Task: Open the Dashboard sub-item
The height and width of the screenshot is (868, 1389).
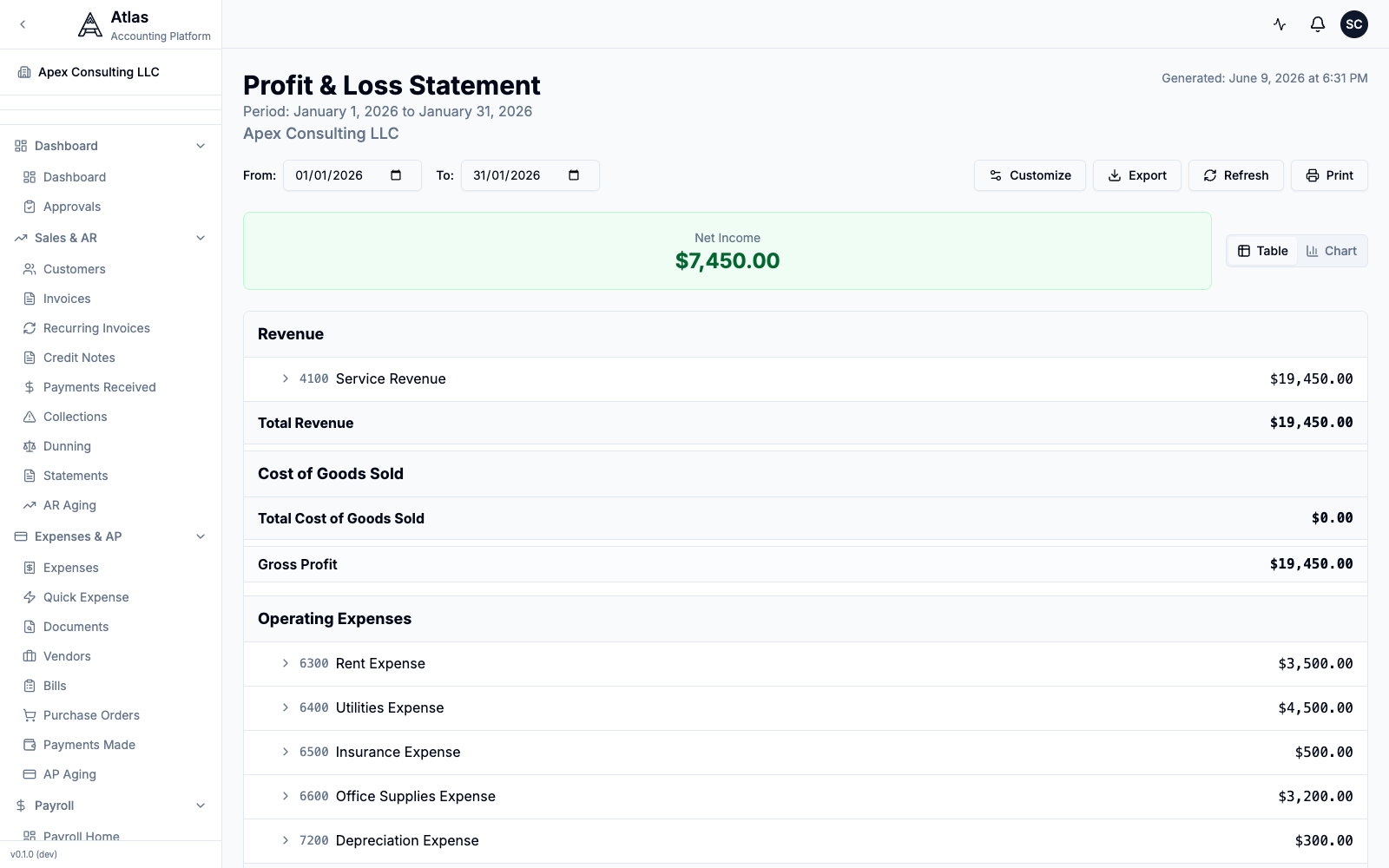Action: pyautogui.click(x=75, y=177)
